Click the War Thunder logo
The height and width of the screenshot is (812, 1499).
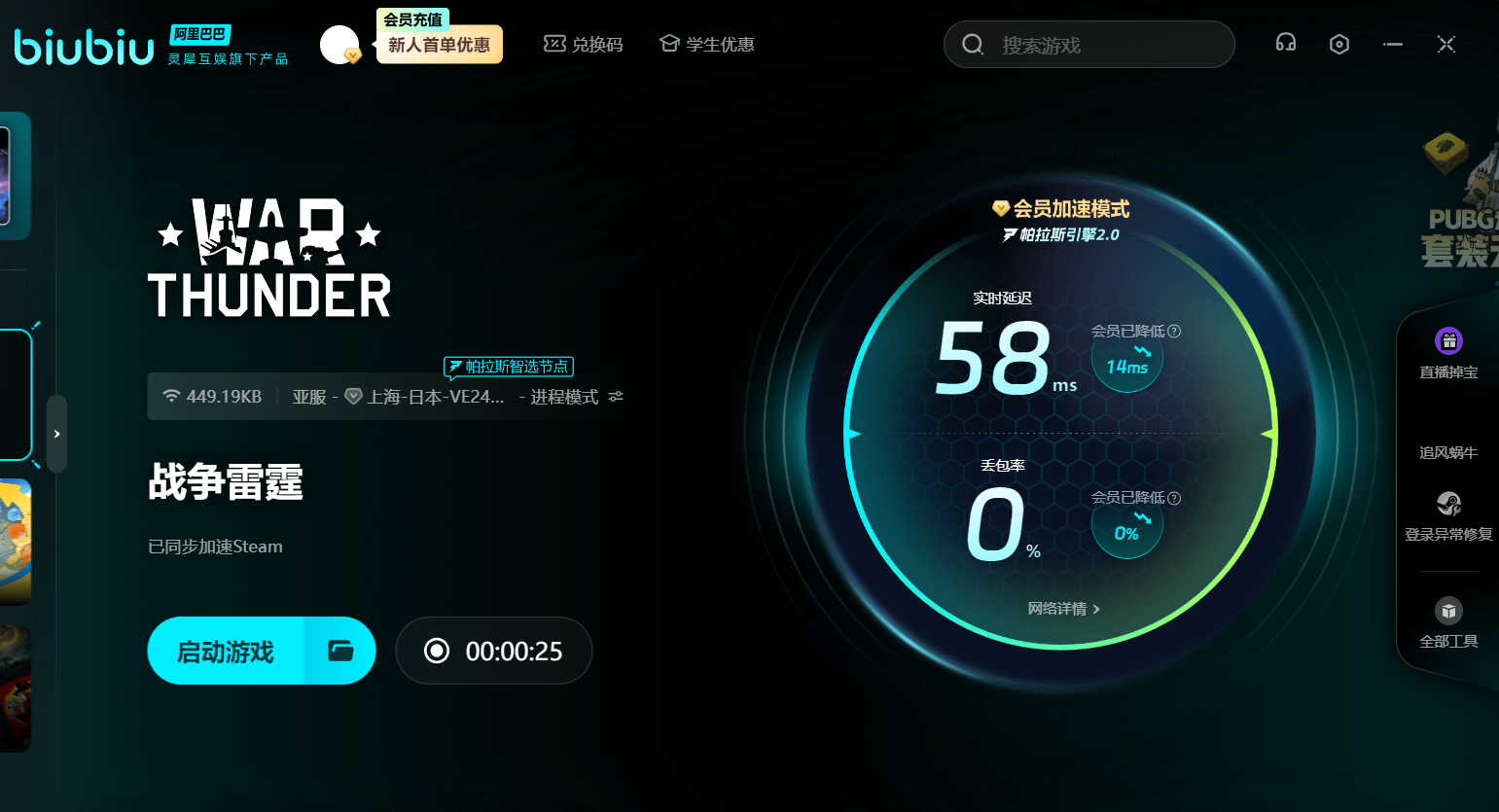[269, 258]
